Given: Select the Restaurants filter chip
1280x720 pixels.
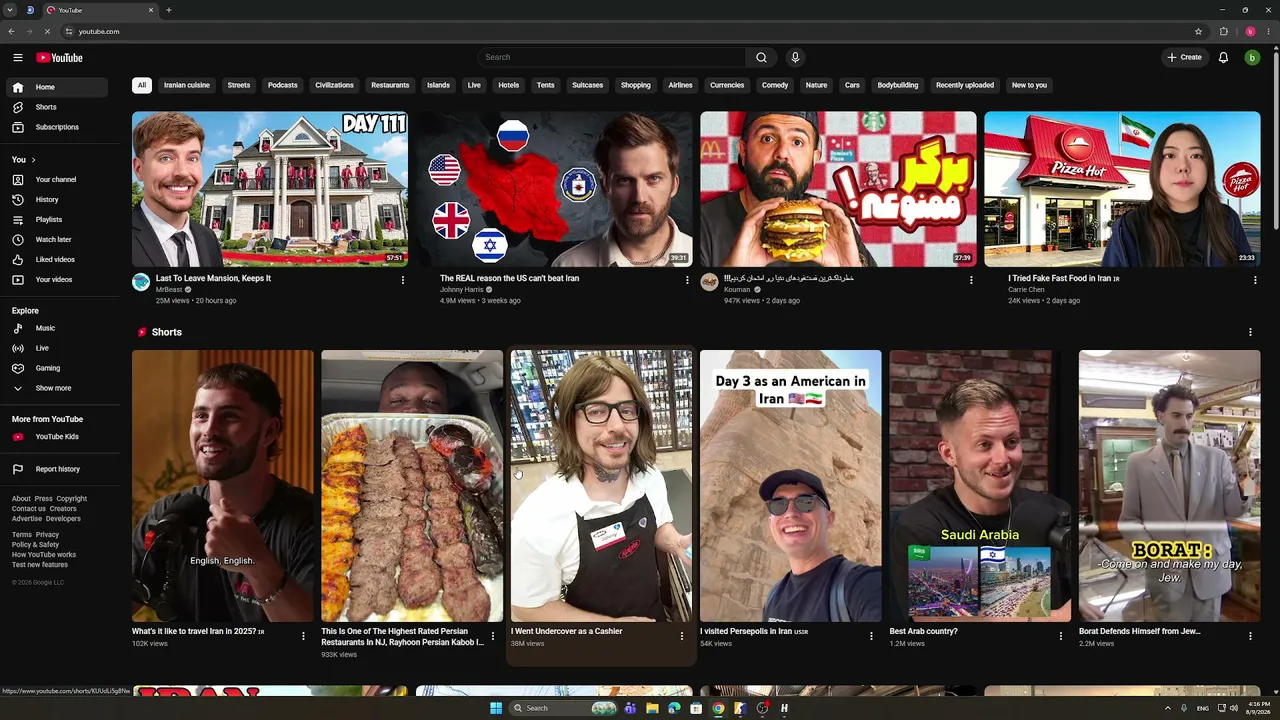Looking at the screenshot, I should [390, 85].
